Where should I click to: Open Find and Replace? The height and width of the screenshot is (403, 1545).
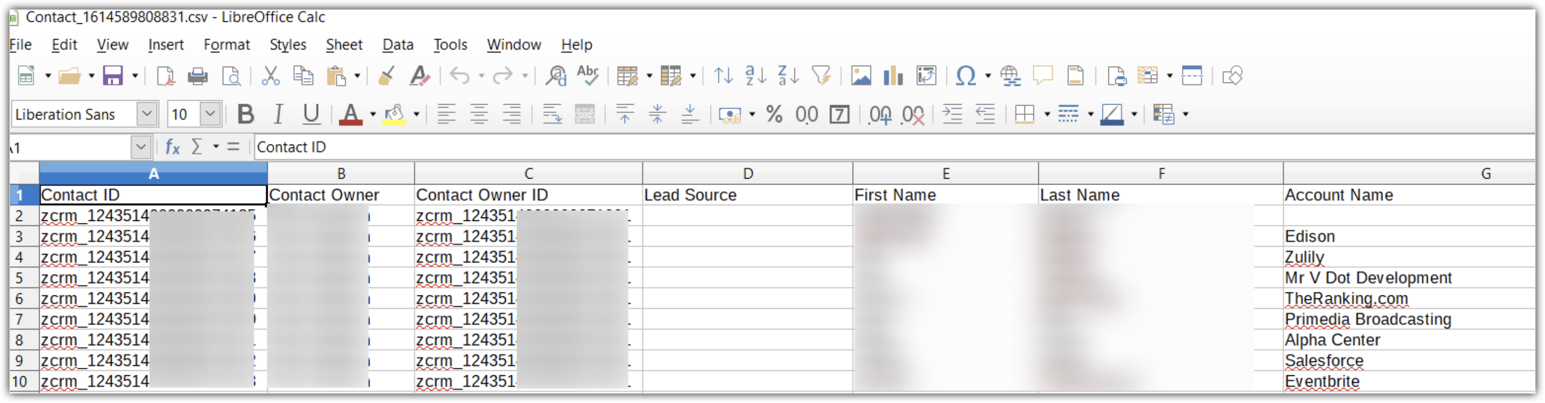tap(556, 76)
